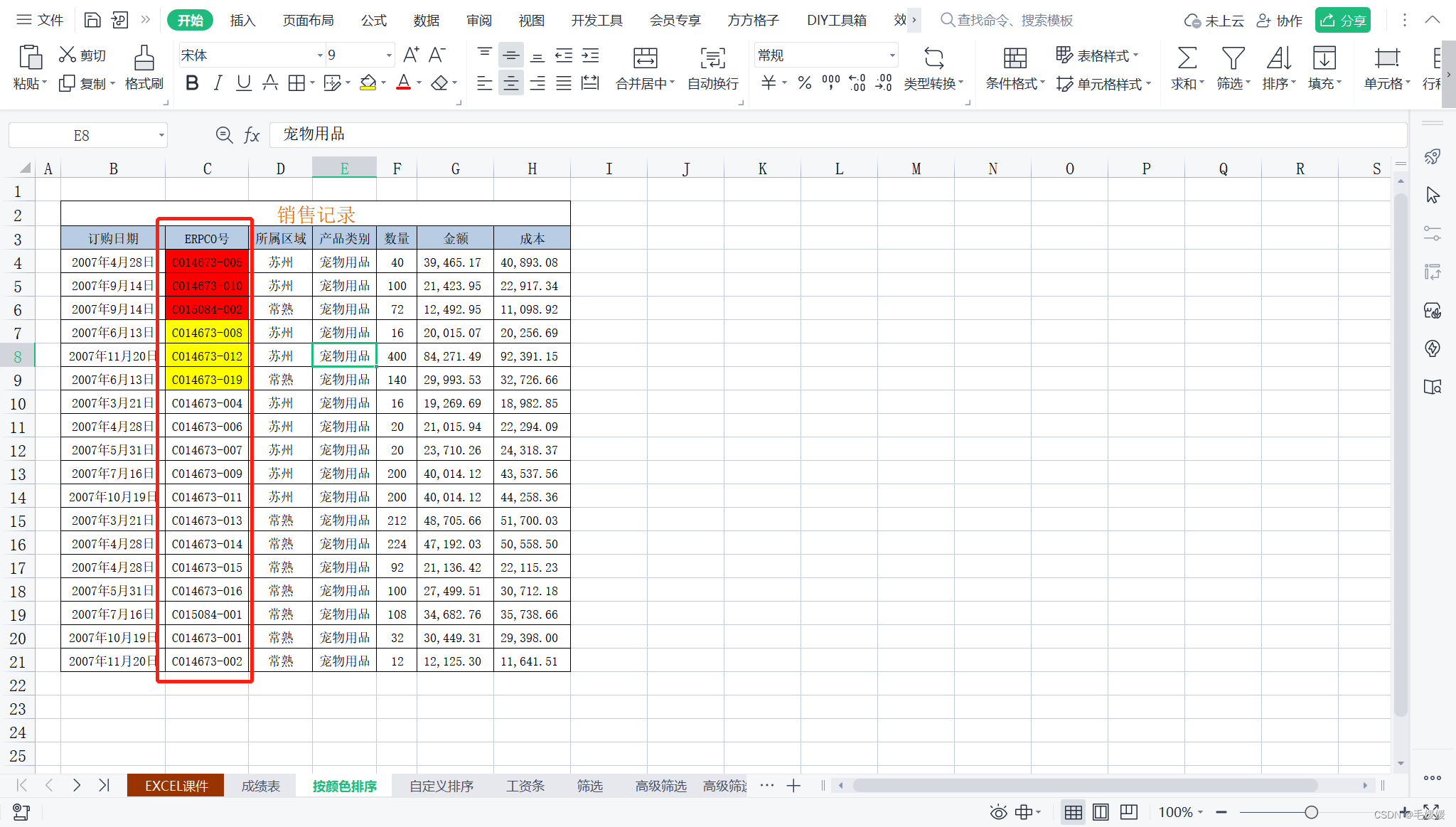1456x827 pixels.
Task: Open the Name Box dropdown arrow
Action: (x=161, y=135)
